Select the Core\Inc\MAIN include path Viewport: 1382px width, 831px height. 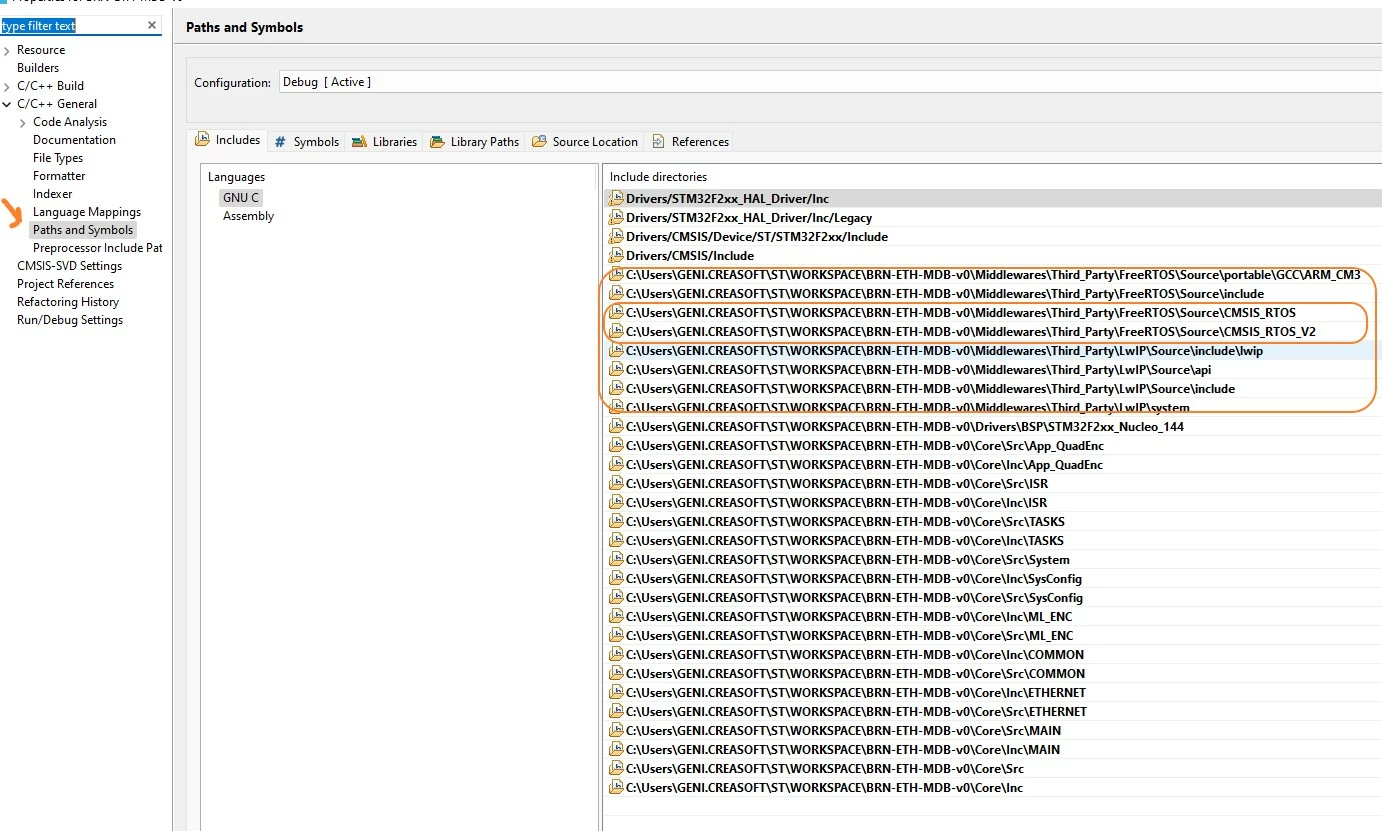click(843, 750)
